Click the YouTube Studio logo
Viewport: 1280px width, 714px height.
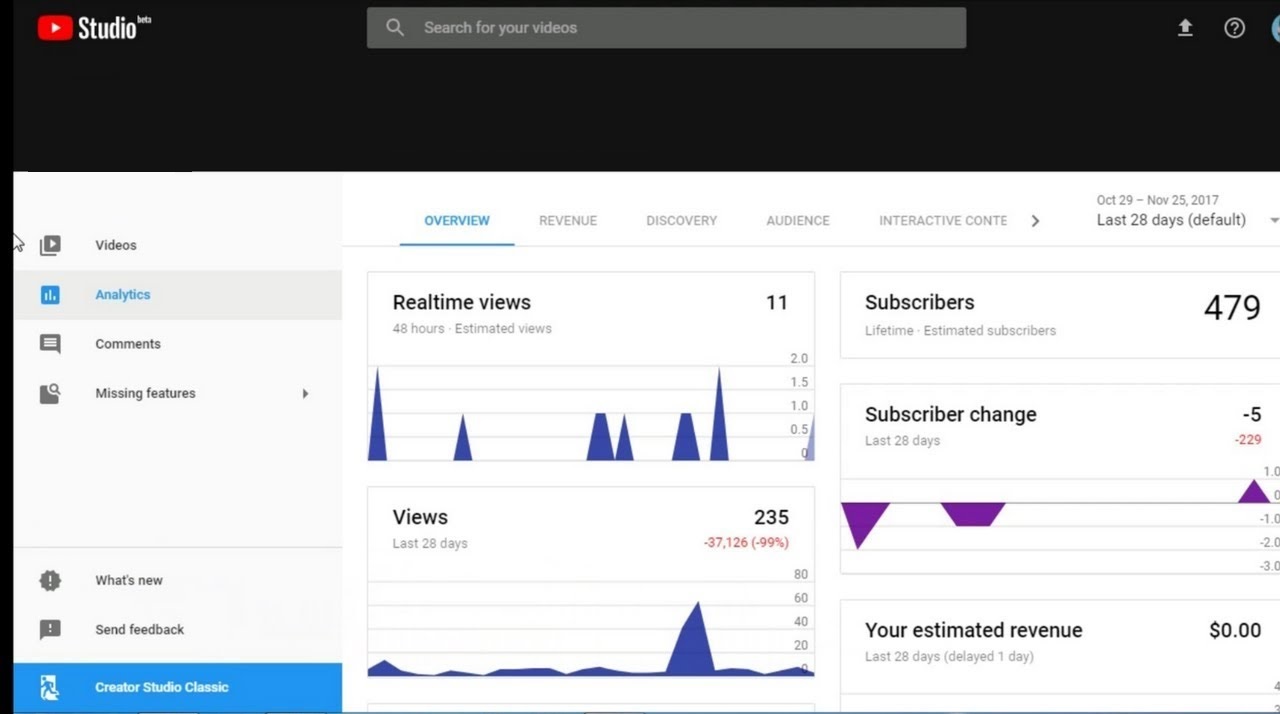click(x=94, y=28)
